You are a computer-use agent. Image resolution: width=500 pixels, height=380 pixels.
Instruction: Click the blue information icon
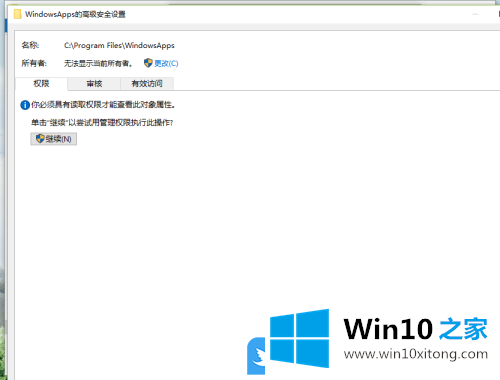25,105
